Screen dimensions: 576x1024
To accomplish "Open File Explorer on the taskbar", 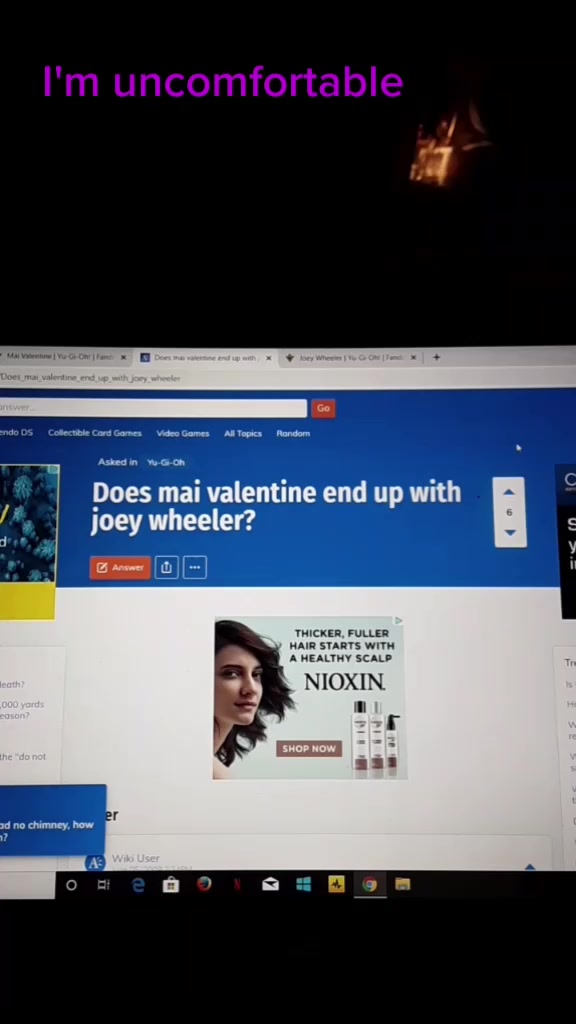I will pos(402,885).
